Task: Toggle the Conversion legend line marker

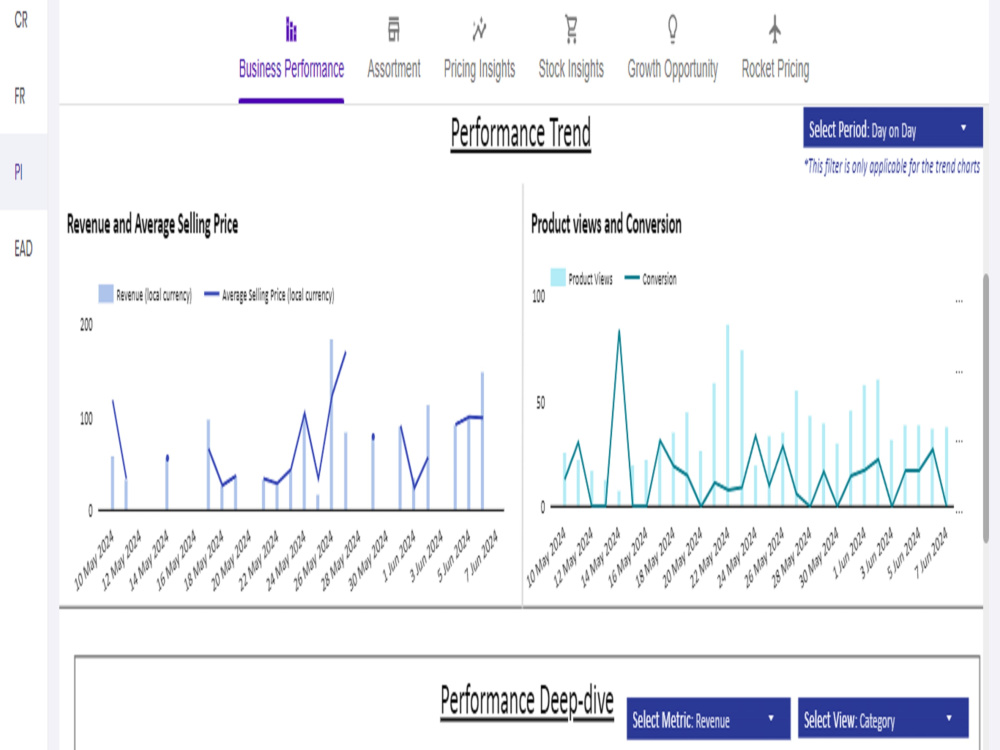Action: pos(631,278)
